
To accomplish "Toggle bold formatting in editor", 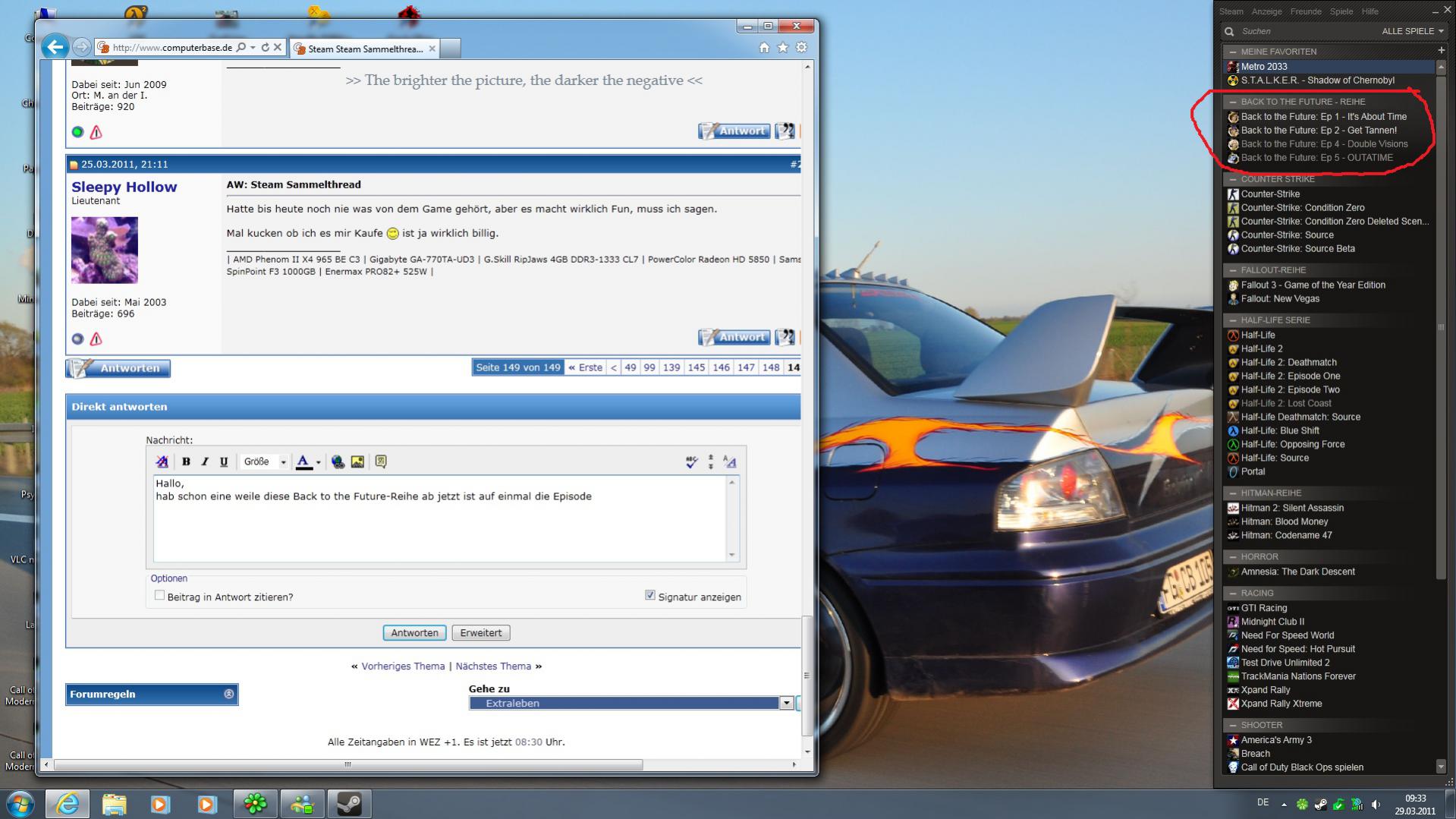I will (186, 461).
